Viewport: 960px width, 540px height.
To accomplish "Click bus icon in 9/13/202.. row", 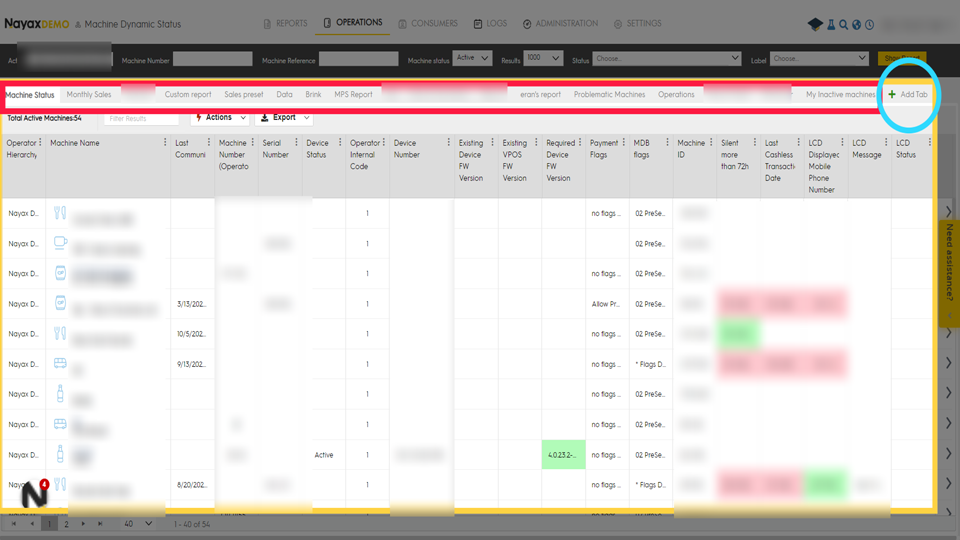I will point(60,363).
